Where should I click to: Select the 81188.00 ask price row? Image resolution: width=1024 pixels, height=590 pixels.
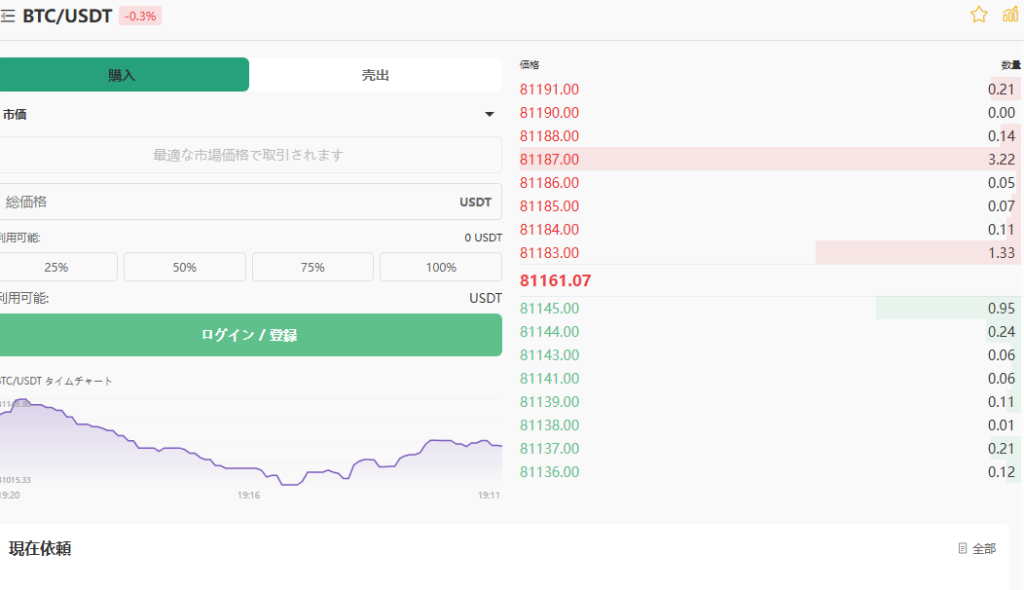coord(769,136)
